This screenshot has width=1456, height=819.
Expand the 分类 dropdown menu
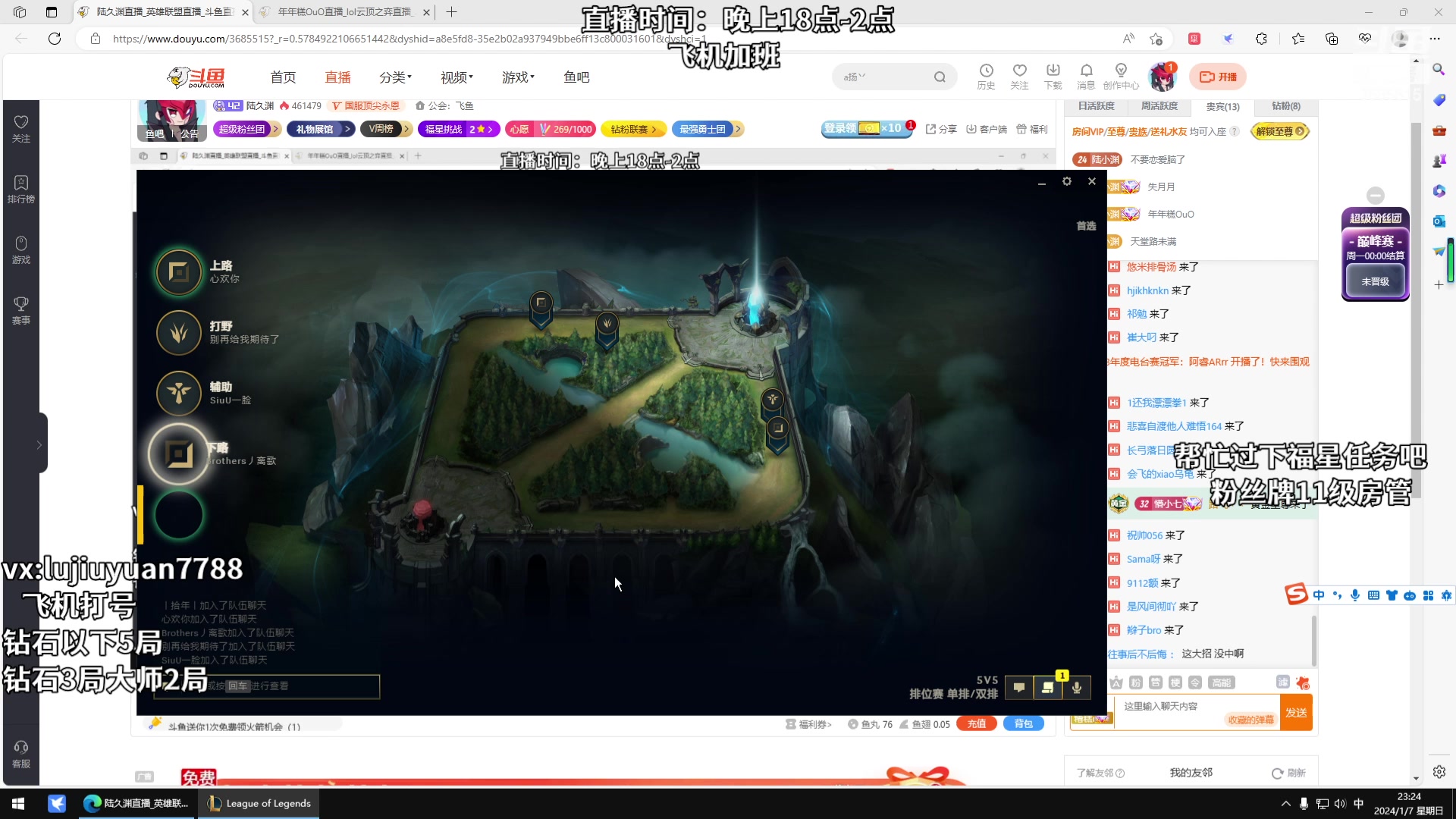[x=395, y=77]
